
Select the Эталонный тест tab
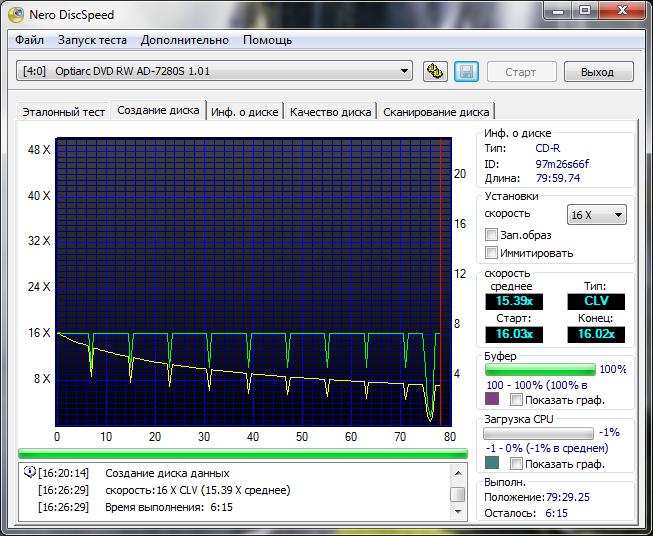(64, 112)
